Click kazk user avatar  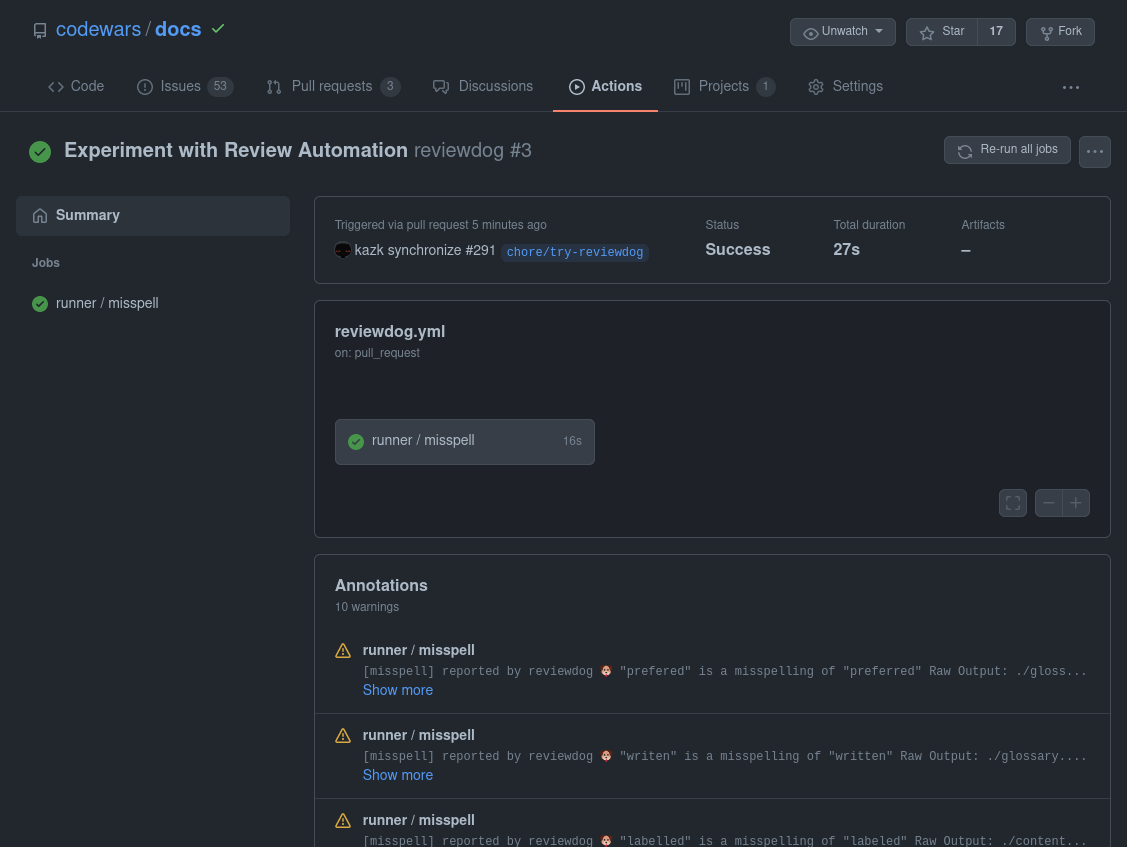pyautogui.click(x=343, y=250)
